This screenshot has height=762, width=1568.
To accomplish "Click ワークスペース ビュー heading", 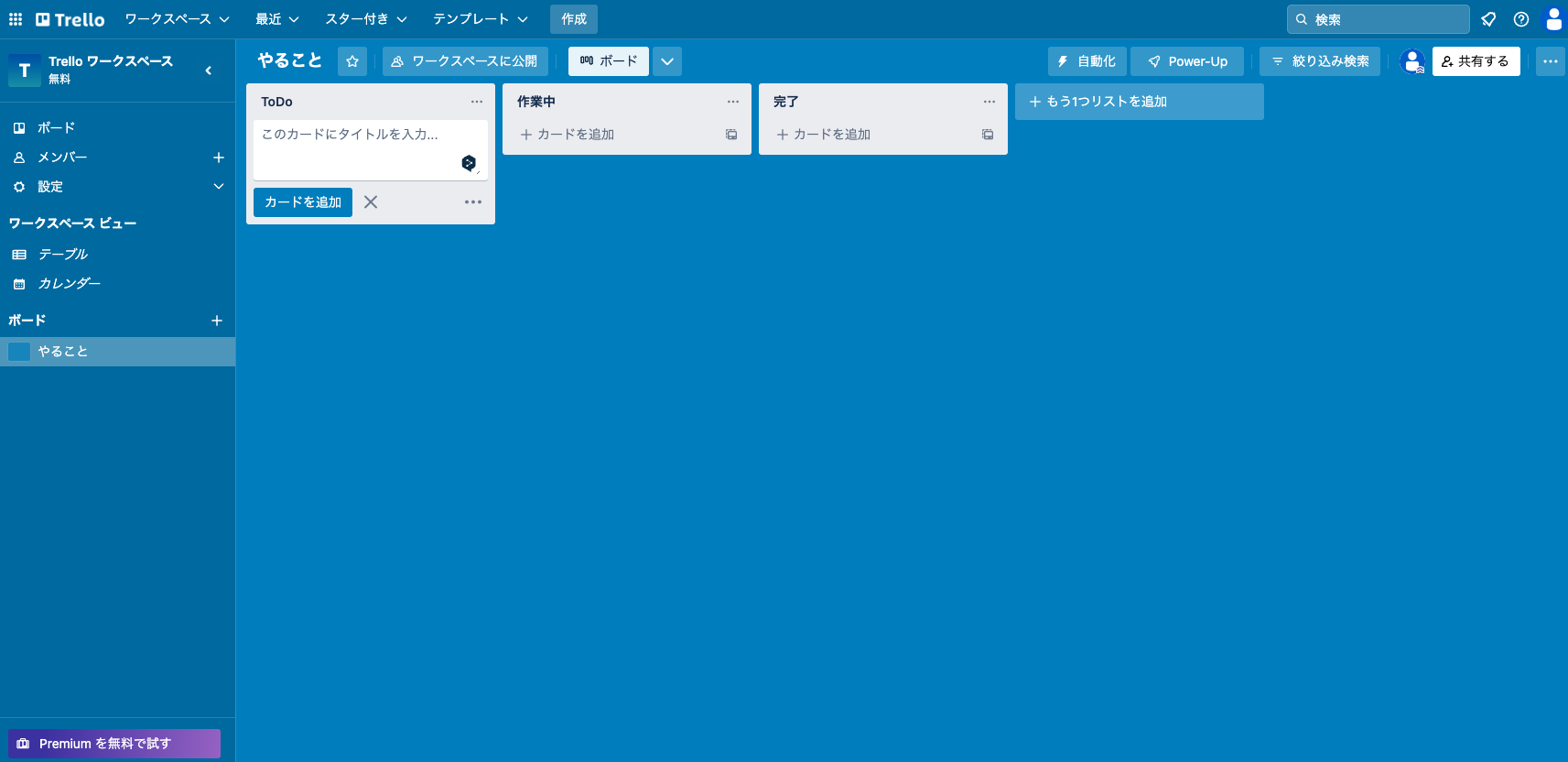I will coord(73,223).
